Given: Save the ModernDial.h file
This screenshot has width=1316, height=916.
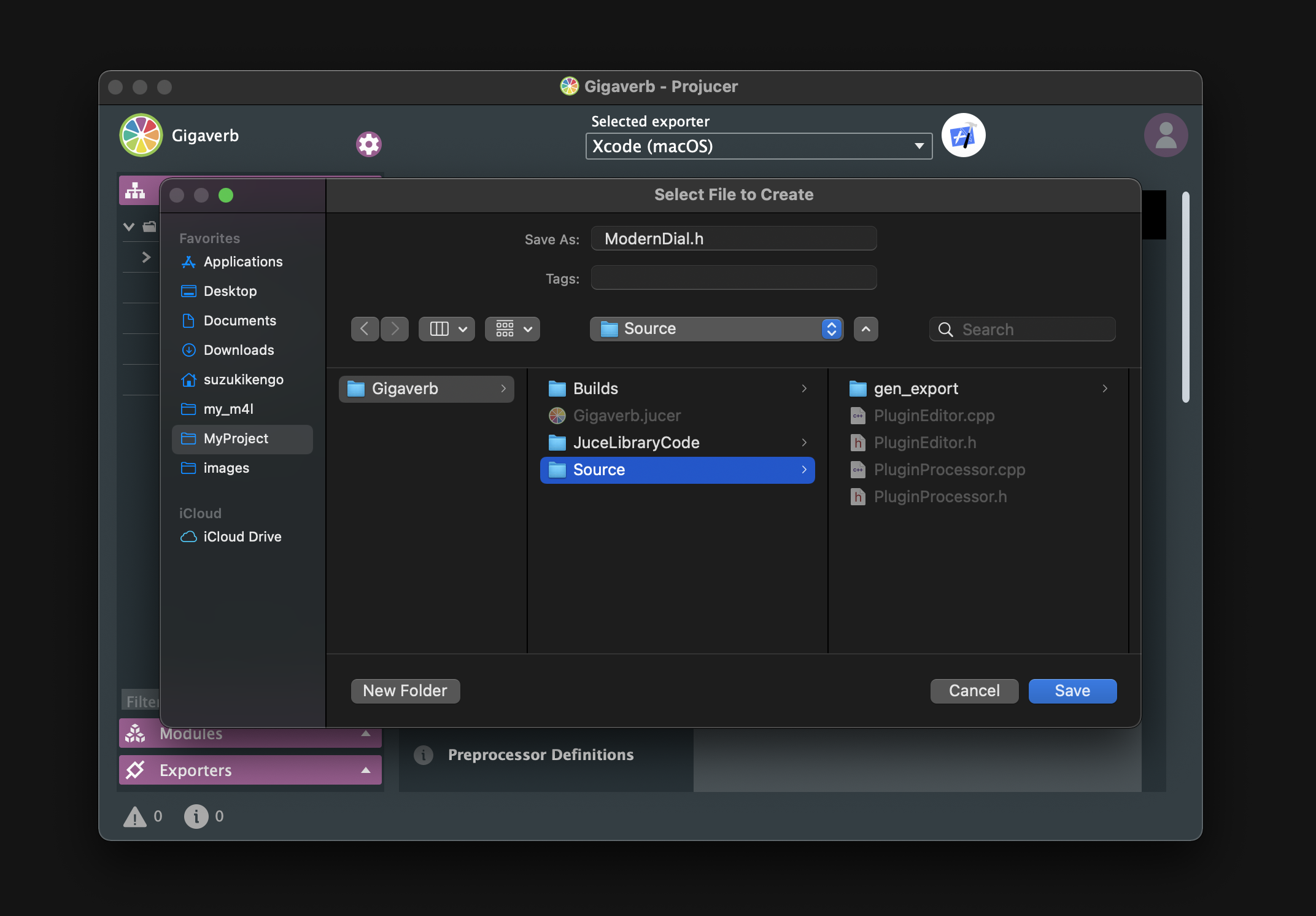Looking at the screenshot, I should [x=1072, y=691].
